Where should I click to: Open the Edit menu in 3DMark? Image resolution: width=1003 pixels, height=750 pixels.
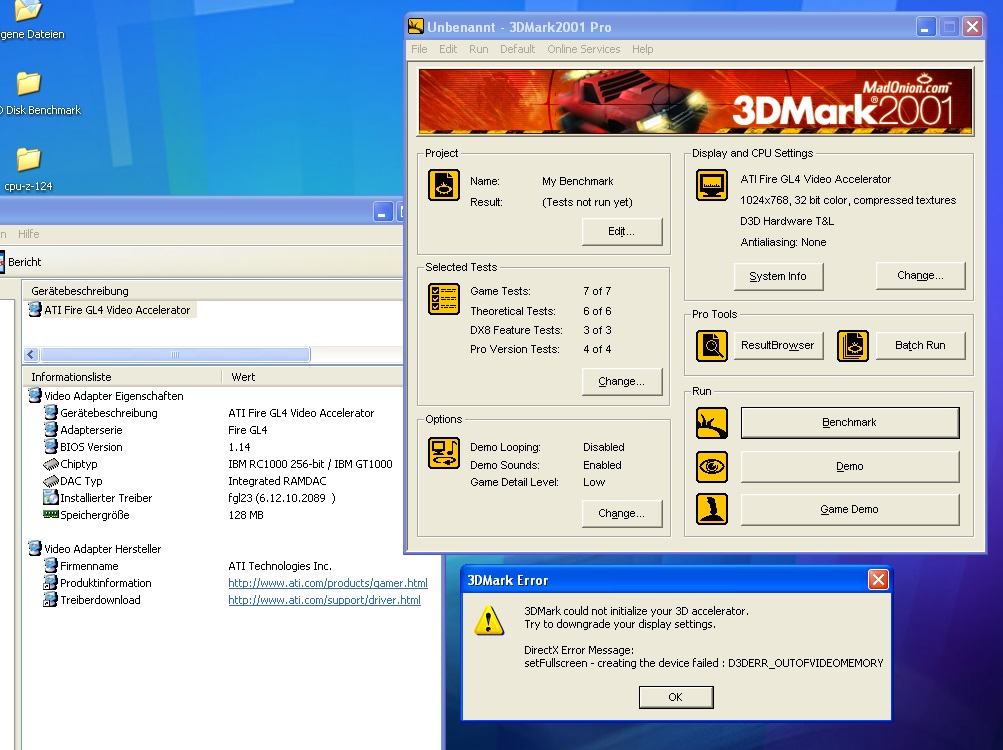(x=448, y=49)
